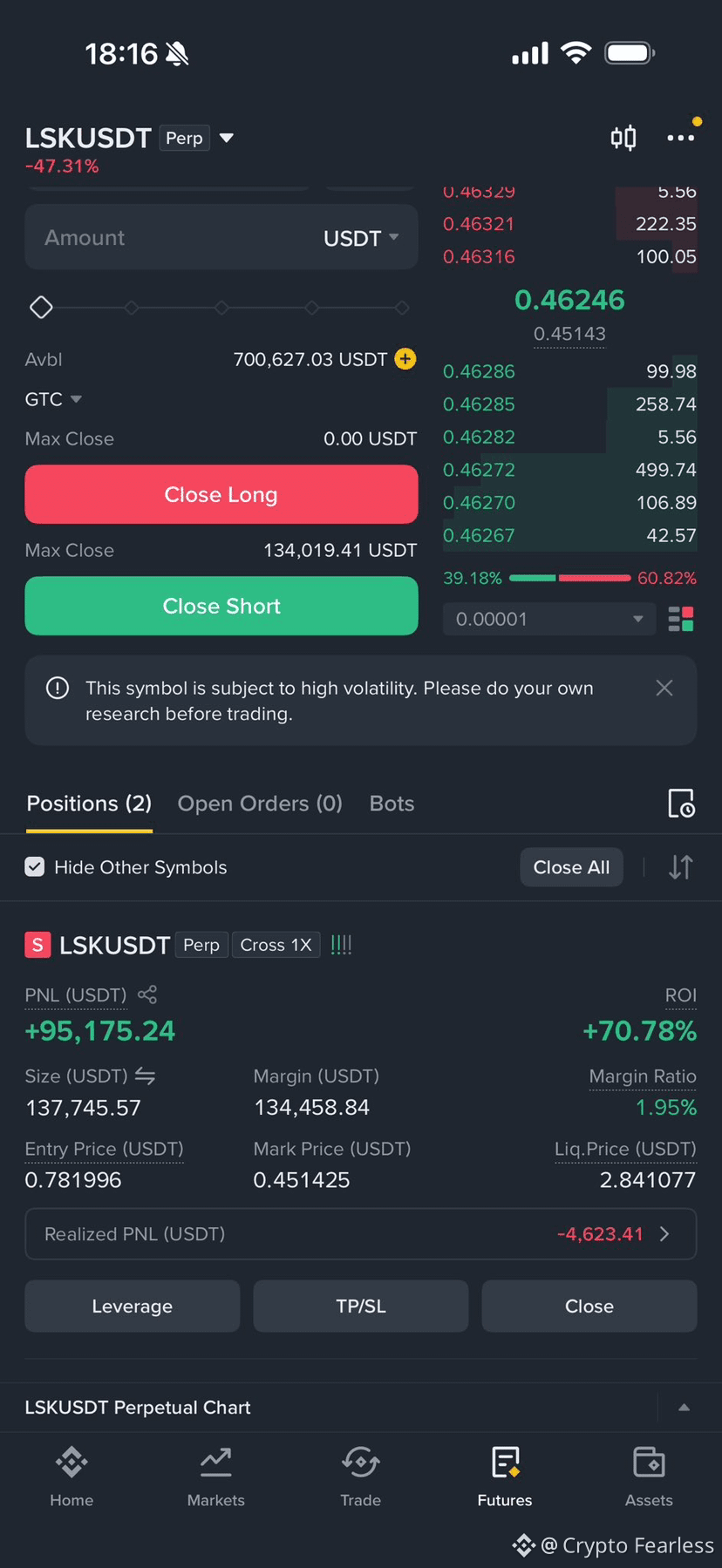Image resolution: width=722 pixels, height=1568 pixels.
Task: Open the three-dot more options menu
Action: 680,138
